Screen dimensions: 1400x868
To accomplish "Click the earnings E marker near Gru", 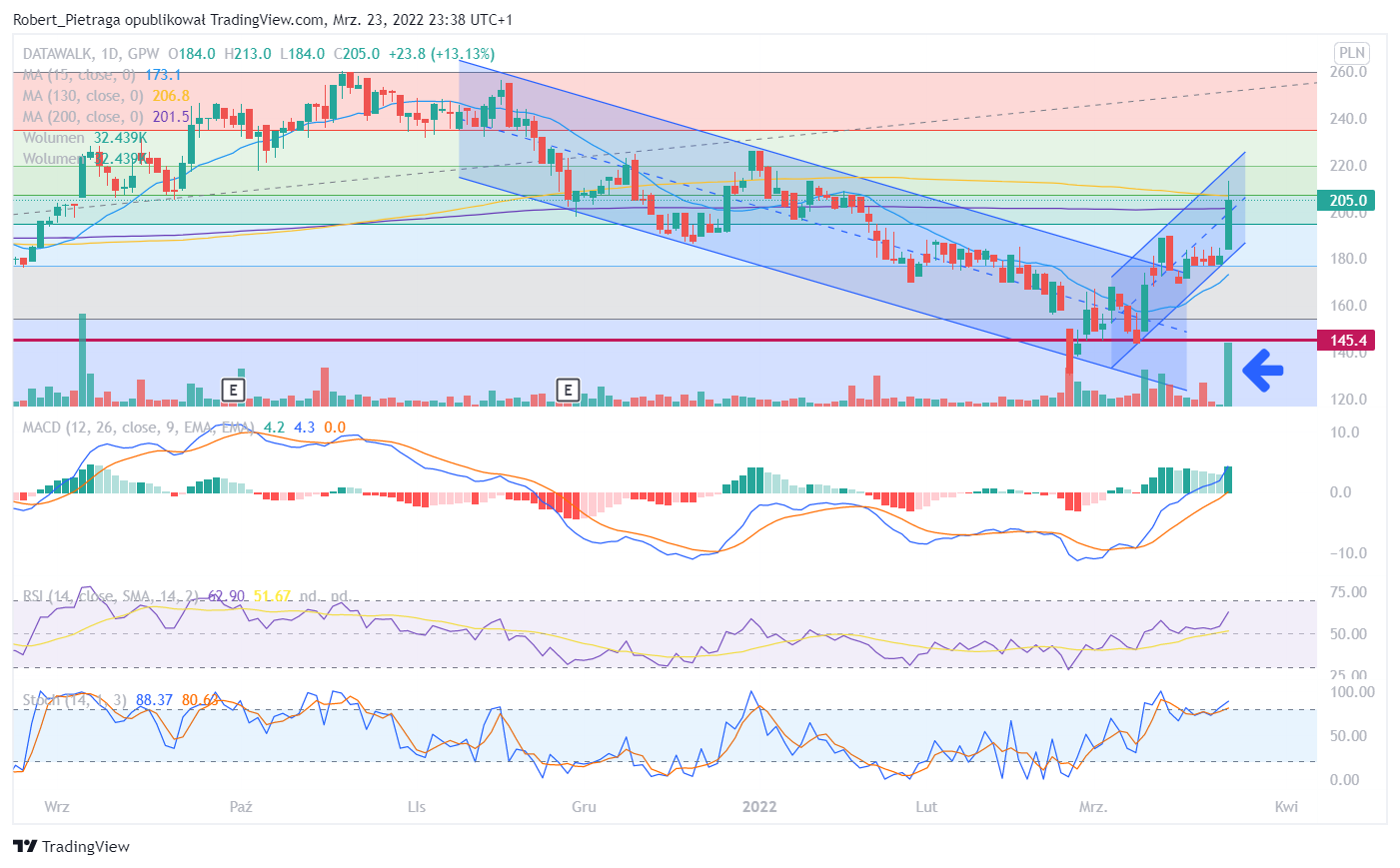I will 568,390.
